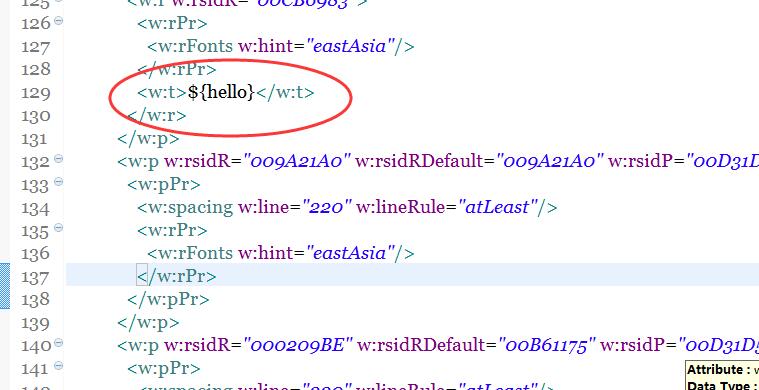Screen dimensions: 759x390
Task: Place cursor in "eastAsia" value on line 136
Action: click(x=349, y=253)
